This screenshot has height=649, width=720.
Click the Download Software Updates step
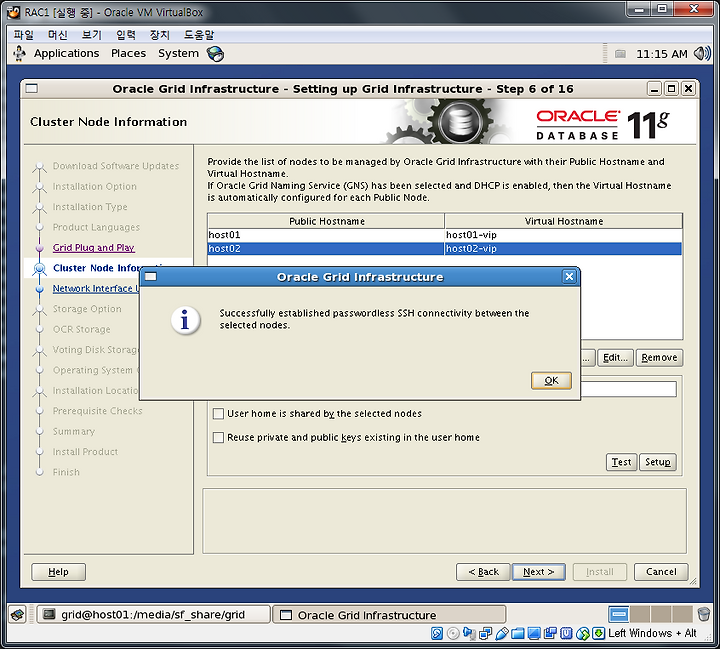tap(116, 166)
